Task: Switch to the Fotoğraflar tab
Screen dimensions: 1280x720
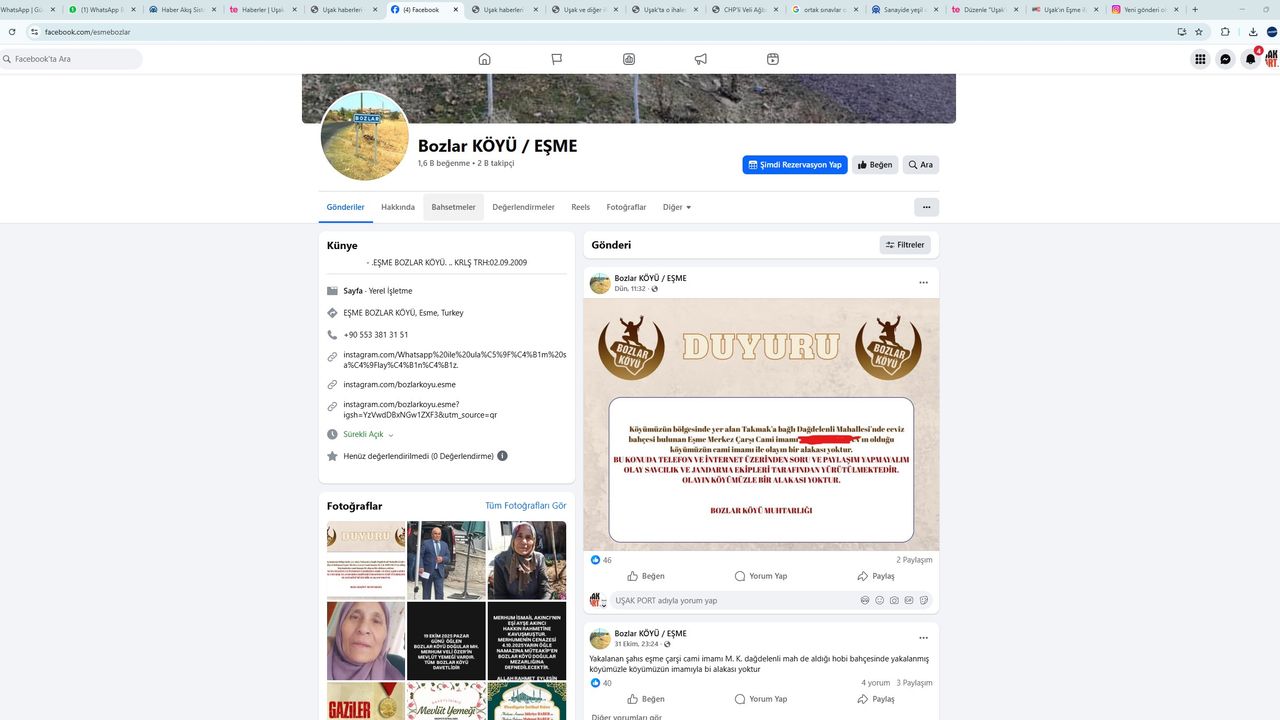Action: pos(626,207)
